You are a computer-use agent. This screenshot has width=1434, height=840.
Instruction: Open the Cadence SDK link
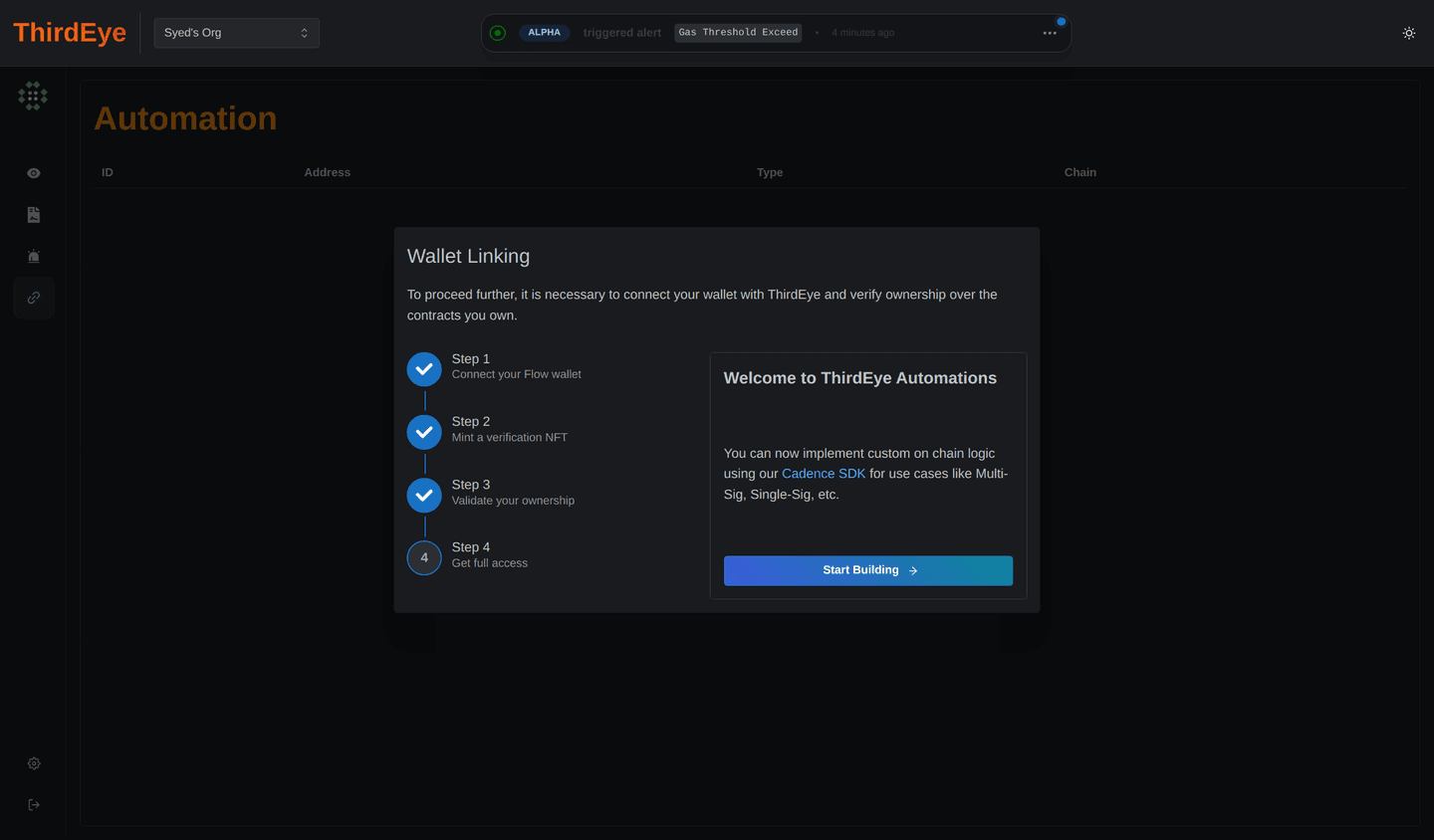[824, 474]
